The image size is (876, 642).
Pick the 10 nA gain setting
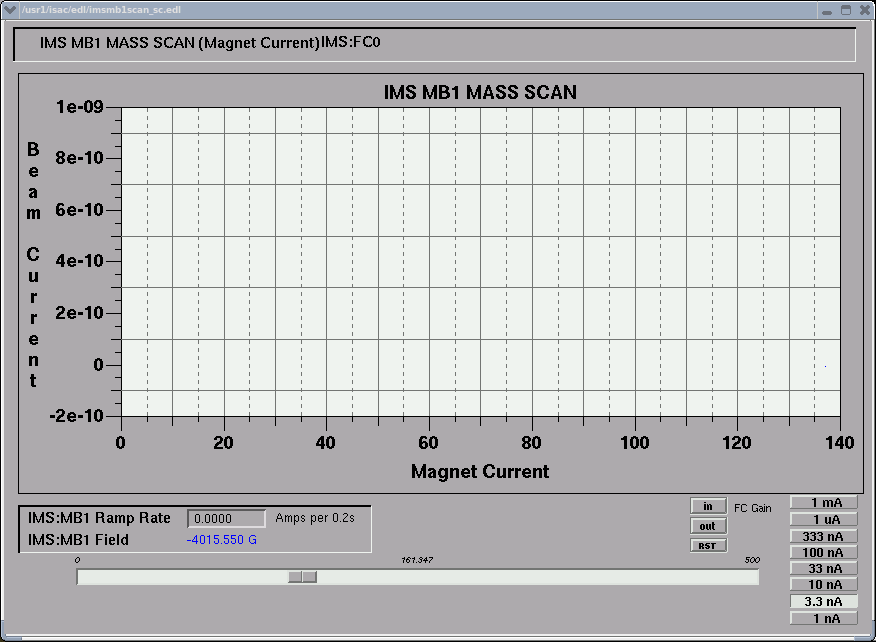825,584
